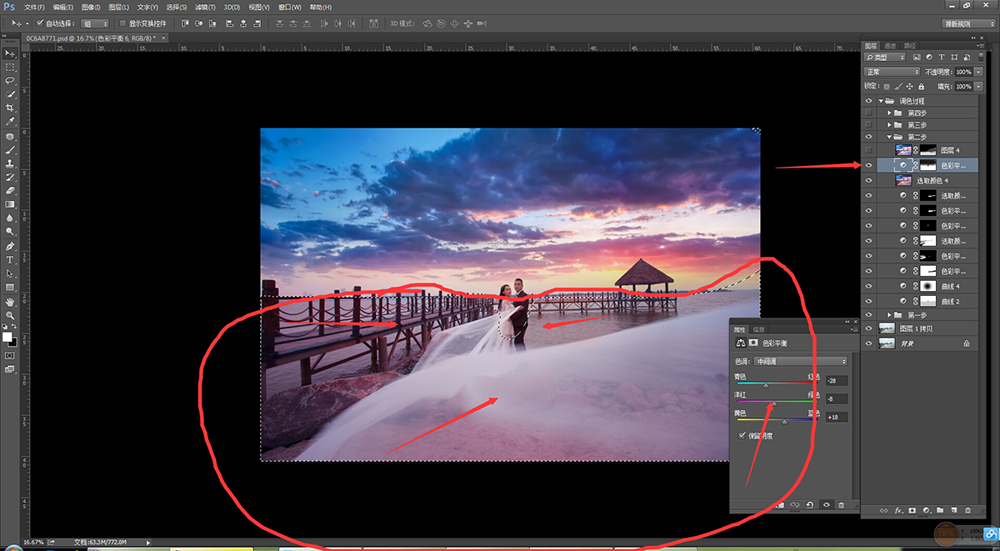1000x551 pixels.
Task: Reset adjustment defaults in Properties panel
Action: (809, 504)
